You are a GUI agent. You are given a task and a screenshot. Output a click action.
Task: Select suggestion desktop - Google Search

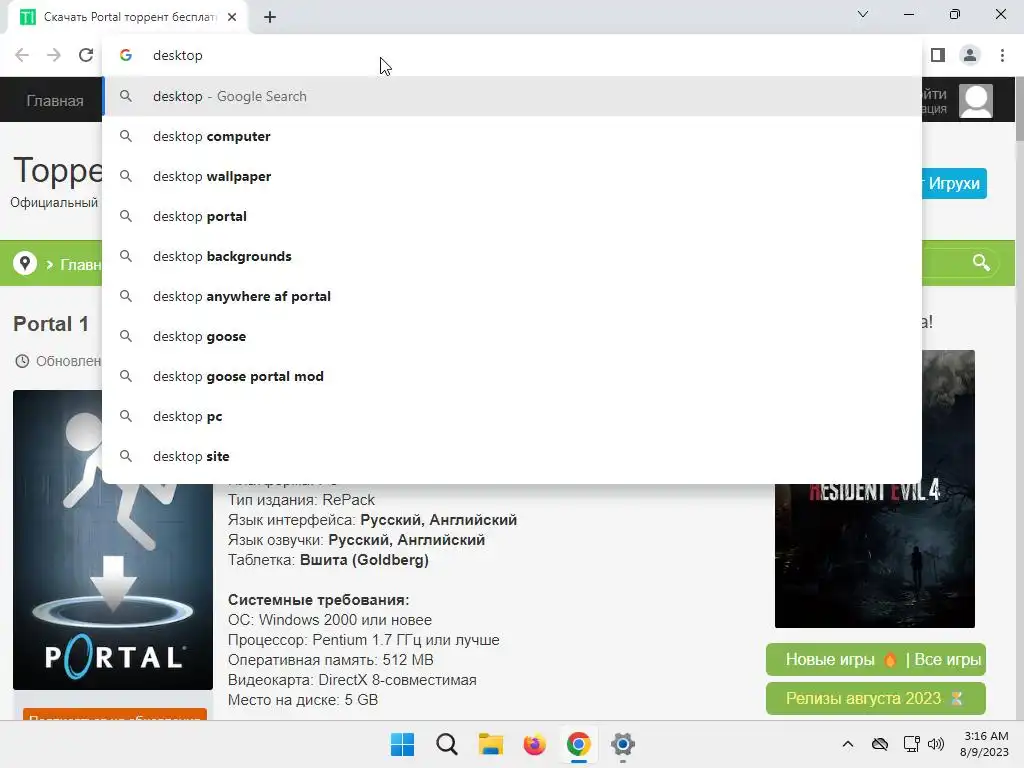click(512, 96)
